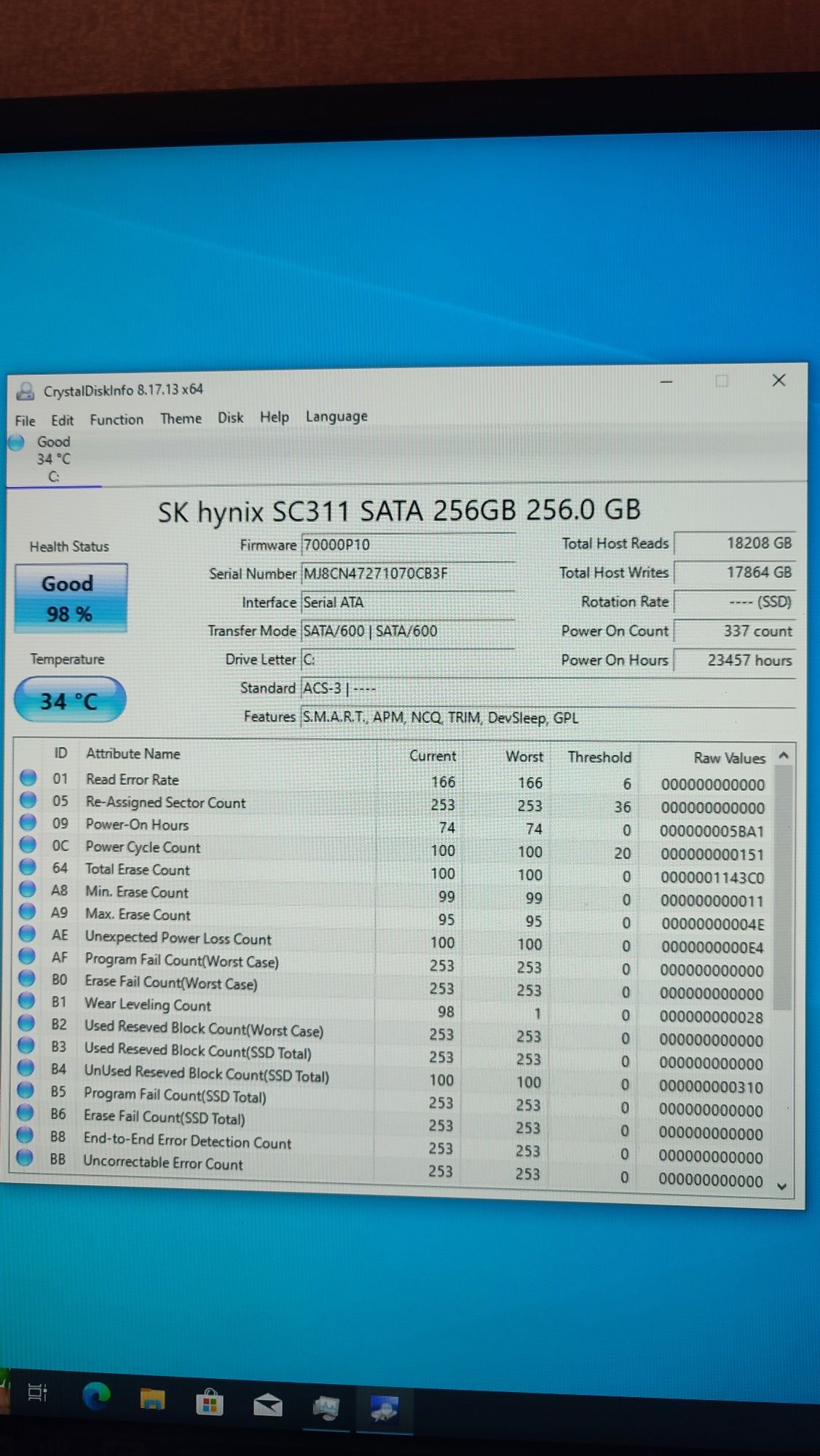820x1456 pixels.
Task: Click the vertical scrollbar thumb of attribute list
Action: click(x=783, y=888)
